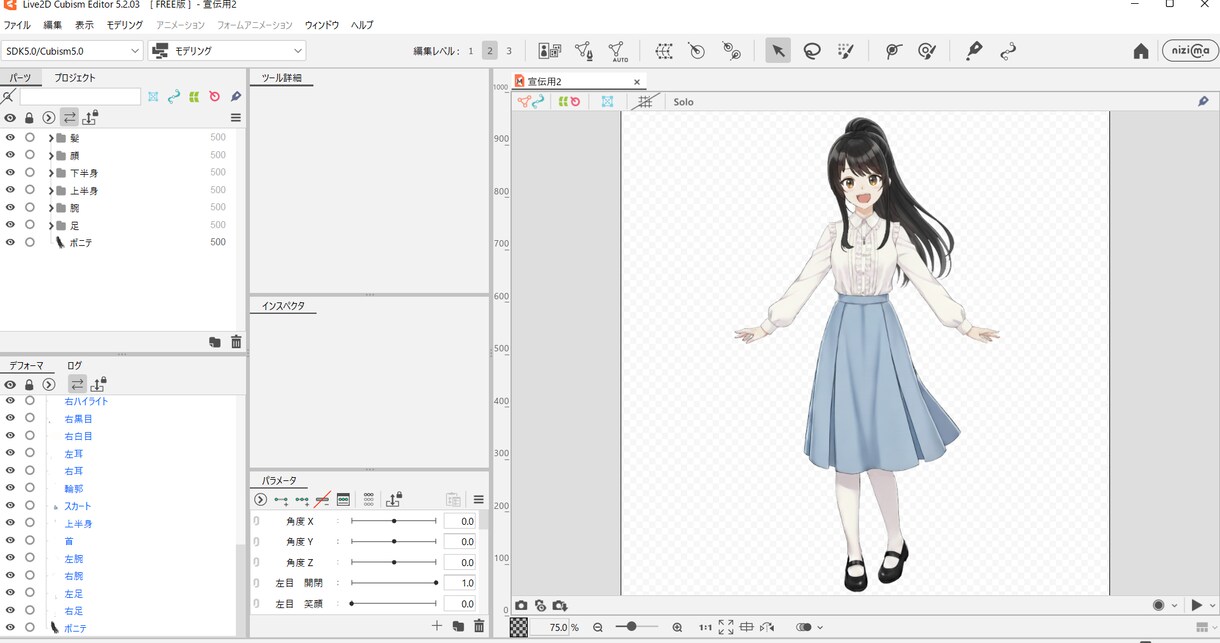Adjust the canvas zoom slider

(636, 627)
